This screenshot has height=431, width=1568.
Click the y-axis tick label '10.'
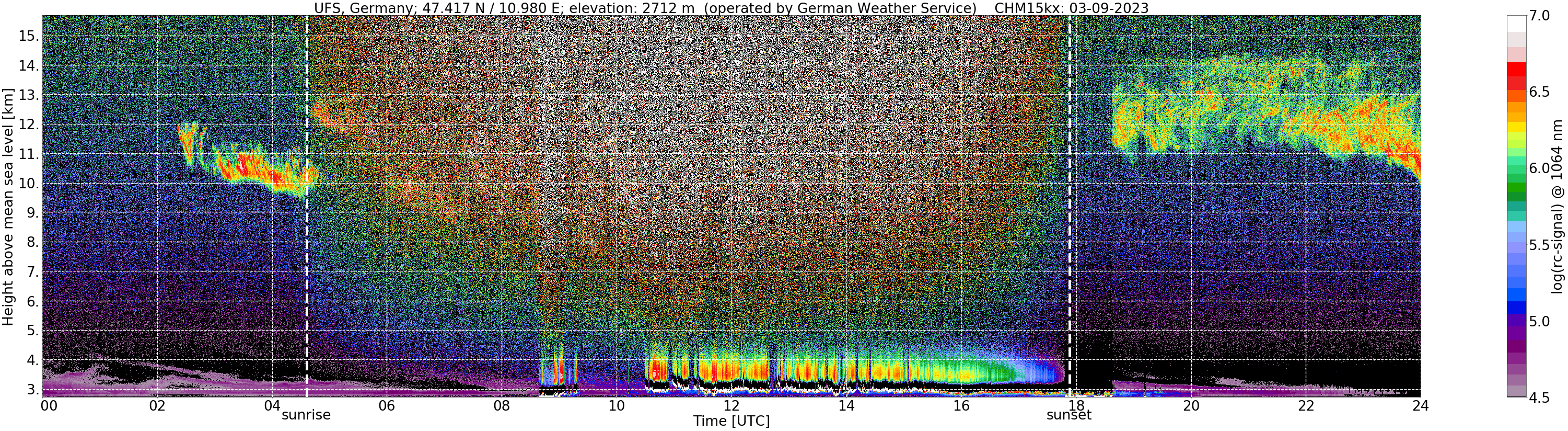coord(29,184)
